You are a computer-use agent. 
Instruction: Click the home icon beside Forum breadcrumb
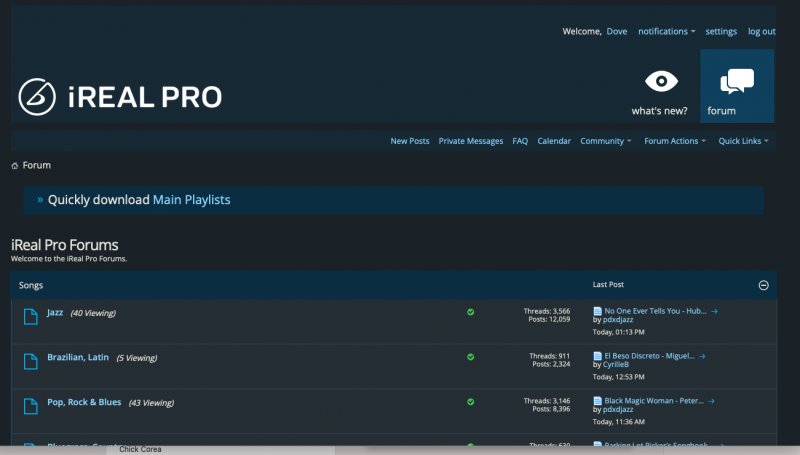tap(15, 165)
